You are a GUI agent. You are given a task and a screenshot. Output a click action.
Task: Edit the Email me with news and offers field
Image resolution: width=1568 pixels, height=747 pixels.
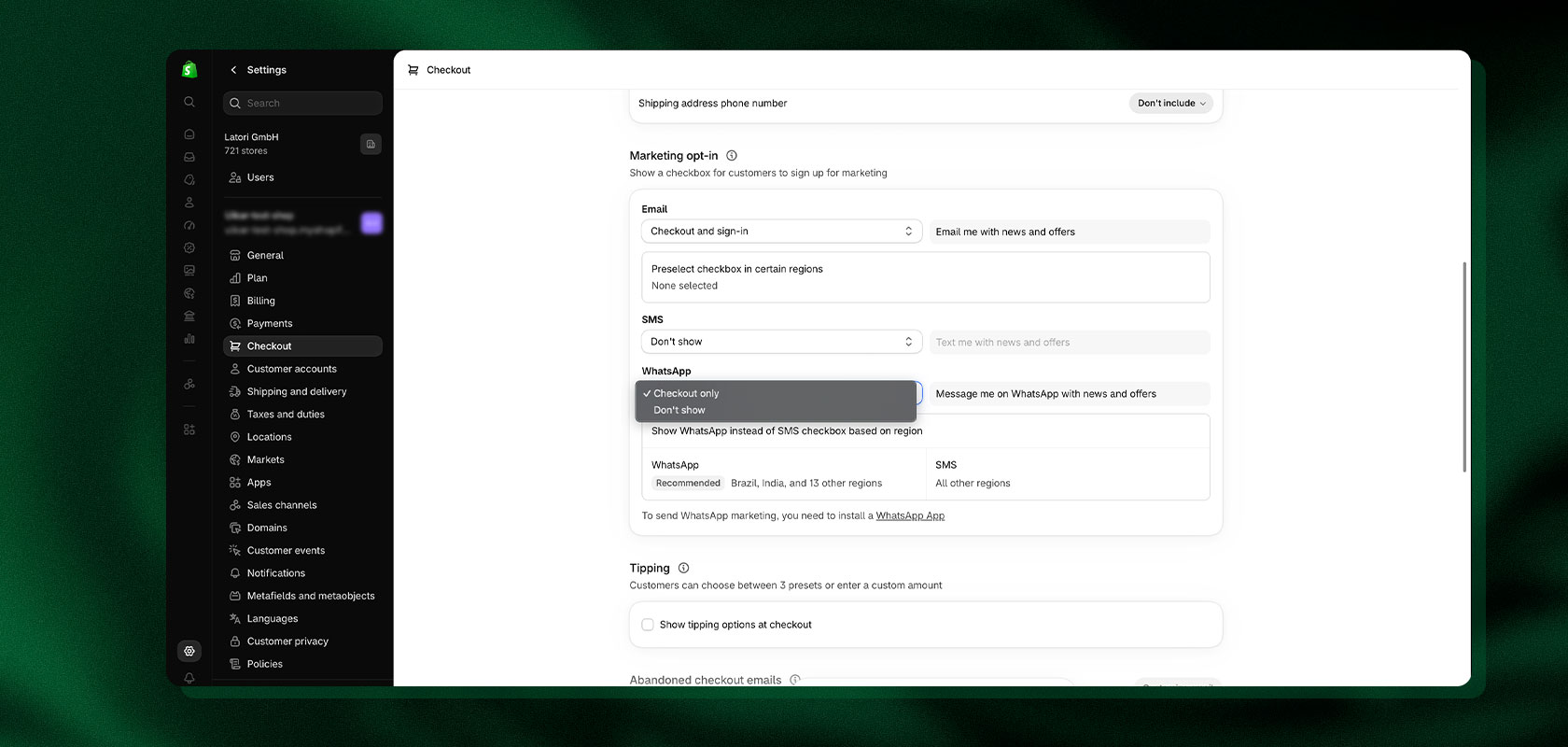point(1070,232)
